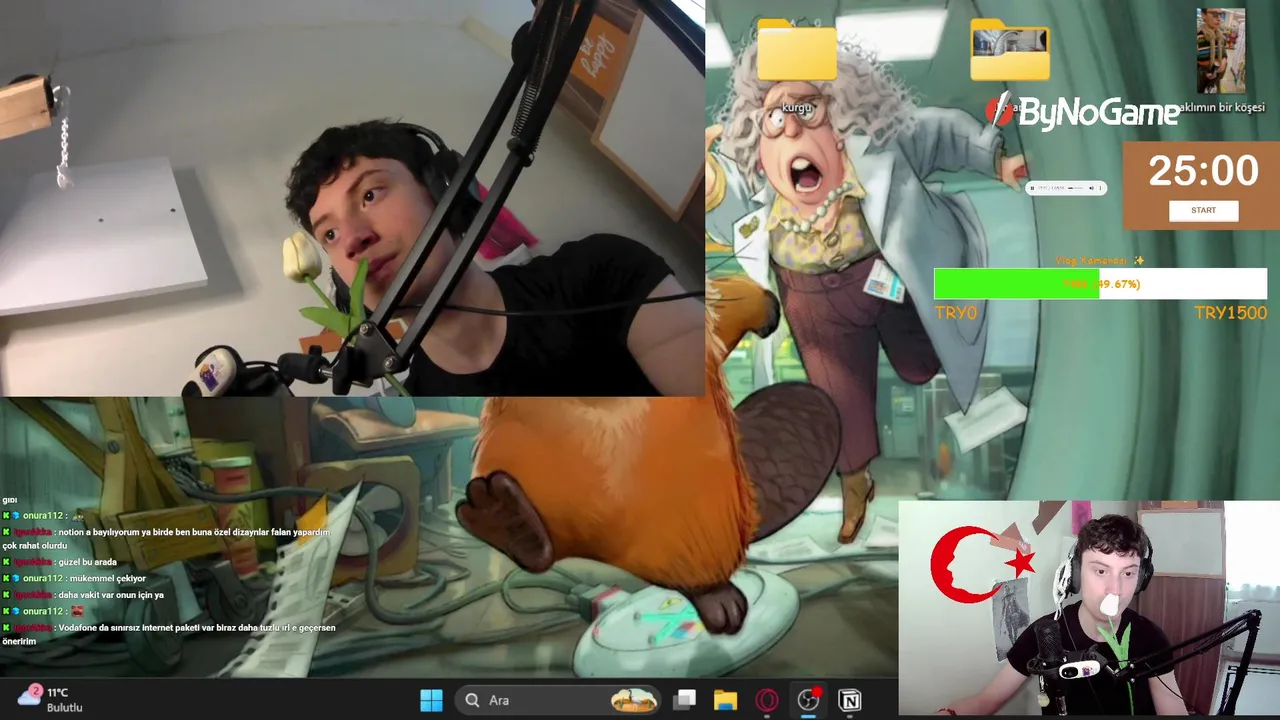Click chat message starting 'notion a bayılıyorum'
1280x720 pixels.
click(x=166, y=538)
